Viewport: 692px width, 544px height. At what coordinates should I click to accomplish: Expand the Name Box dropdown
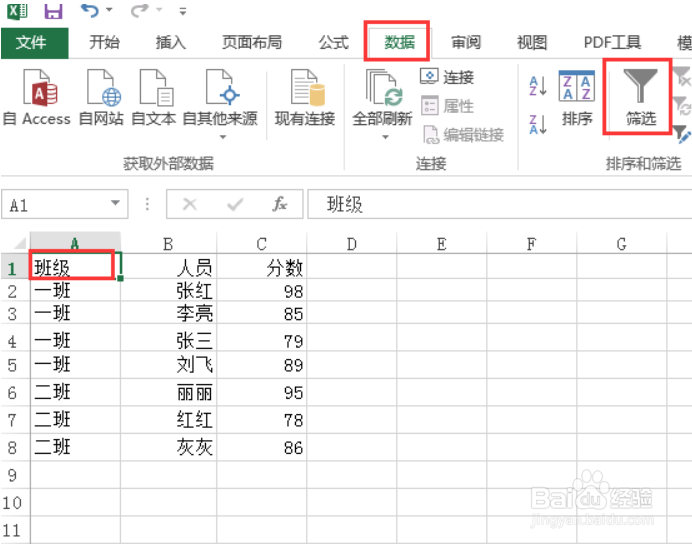115,203
